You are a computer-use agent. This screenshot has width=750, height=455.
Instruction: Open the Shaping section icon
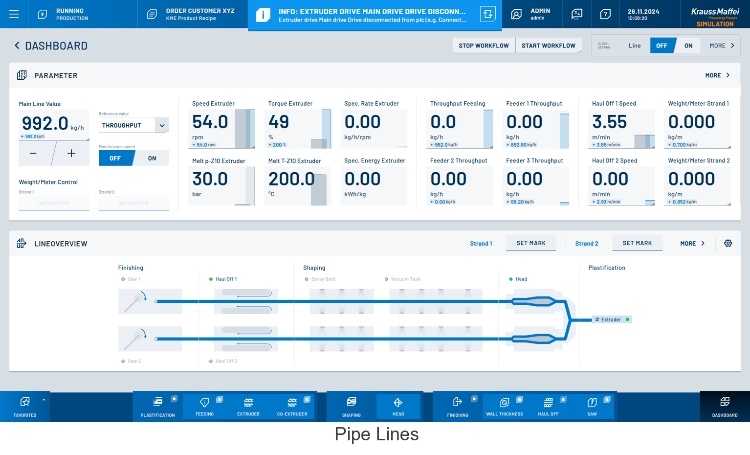[x=351, y=404]
